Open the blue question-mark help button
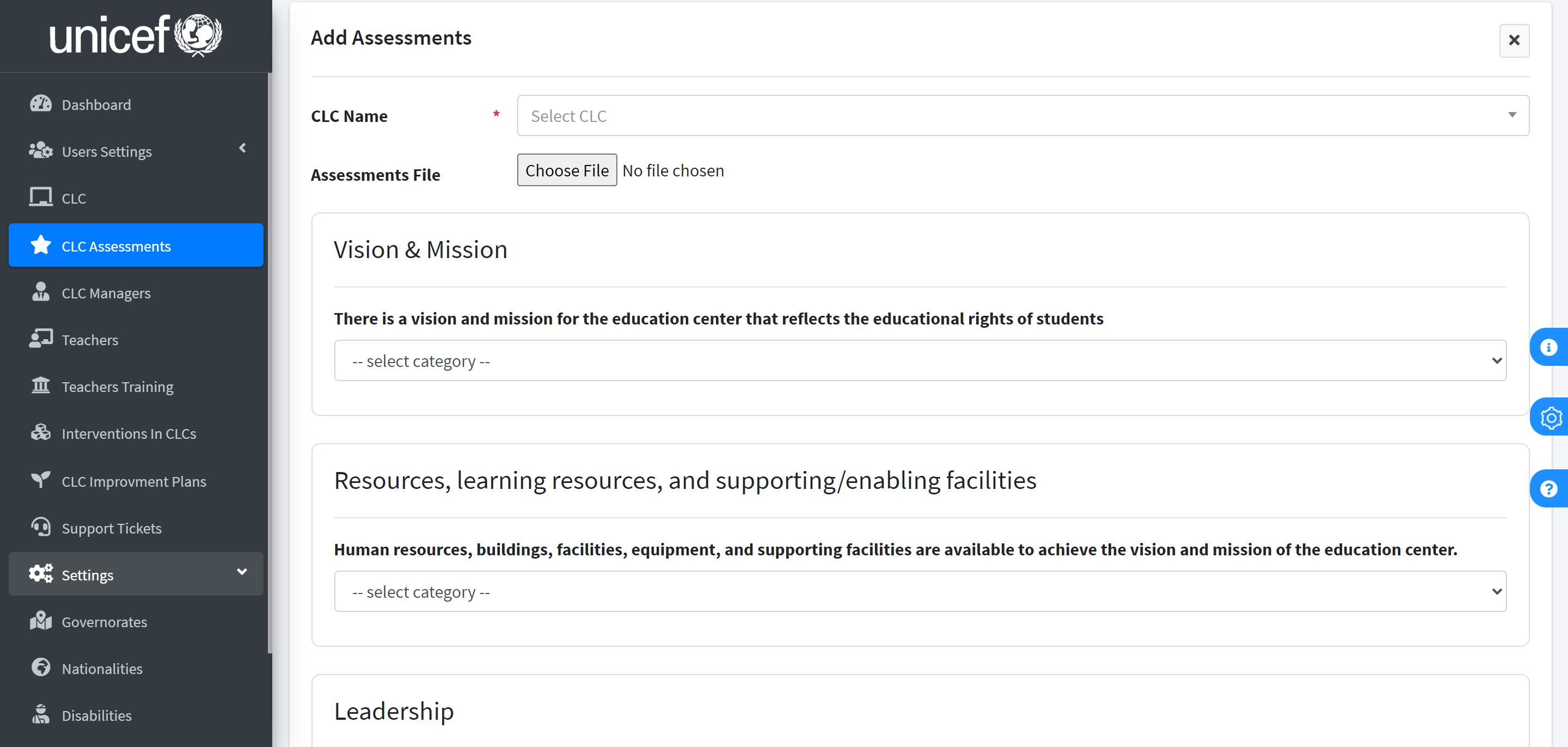This screenshot has height=747, width=1568. coord(1548,489)
